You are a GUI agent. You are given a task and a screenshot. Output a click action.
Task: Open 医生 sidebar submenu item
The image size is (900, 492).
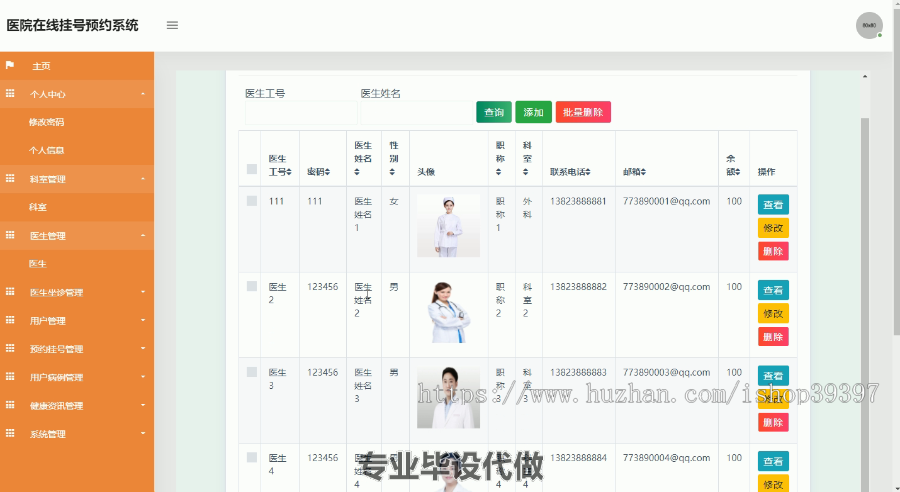(x=38, y=264)
